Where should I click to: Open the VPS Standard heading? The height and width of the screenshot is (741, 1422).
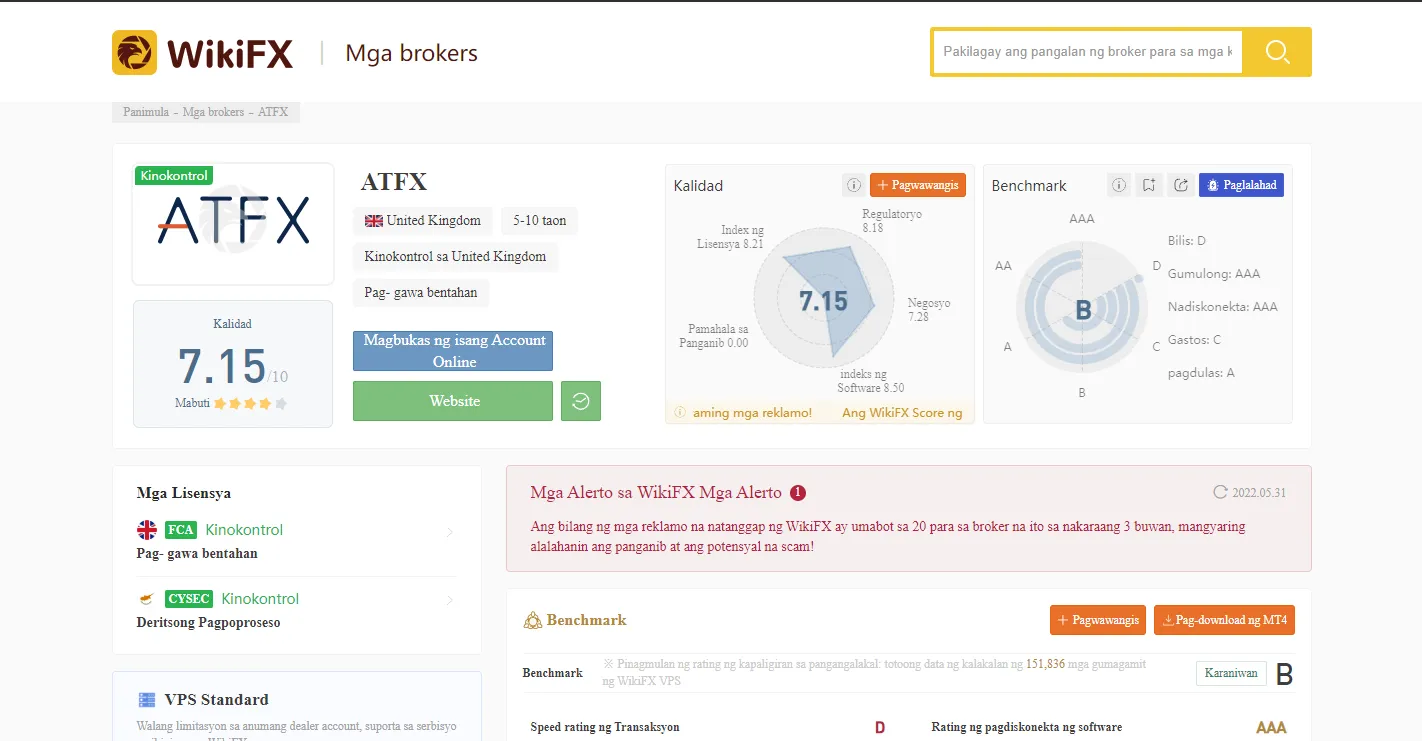pyautogui.click(x=216, y=700)
